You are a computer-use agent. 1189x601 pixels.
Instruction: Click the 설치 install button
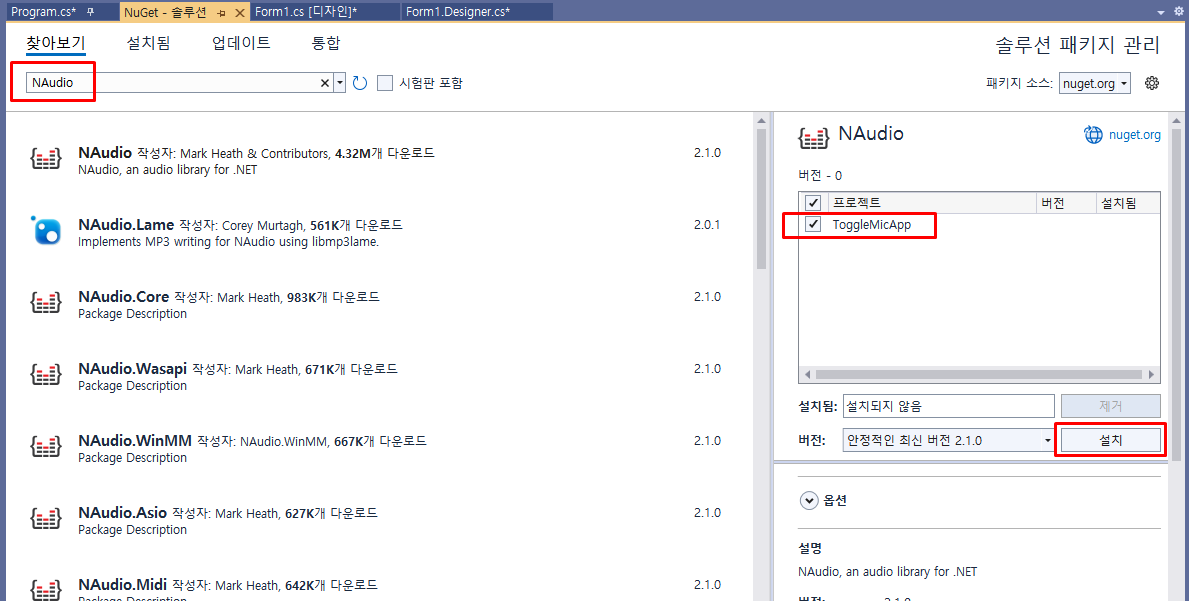tap(1110, 440)
